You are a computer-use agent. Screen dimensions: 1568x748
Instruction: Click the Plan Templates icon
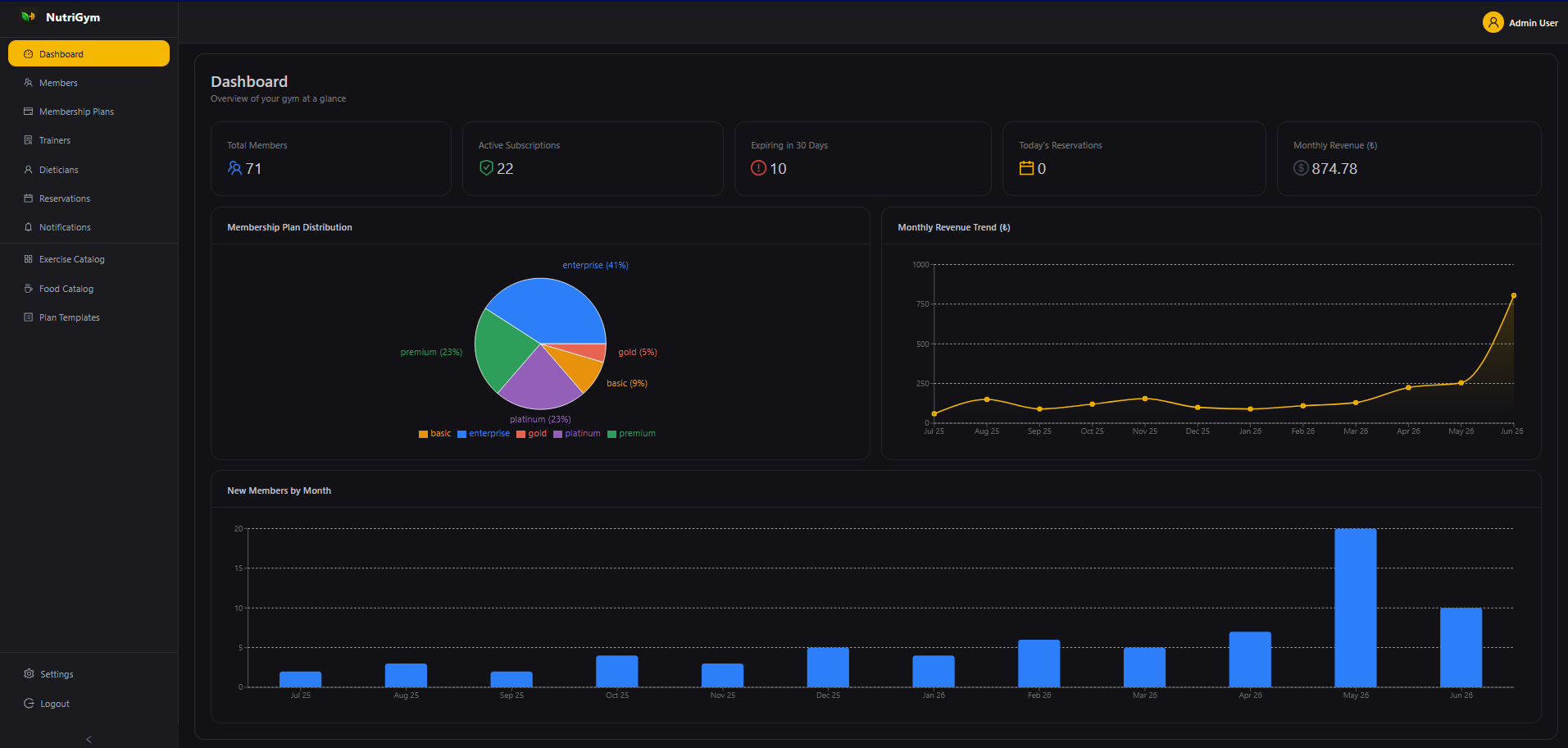coord(29,317)
